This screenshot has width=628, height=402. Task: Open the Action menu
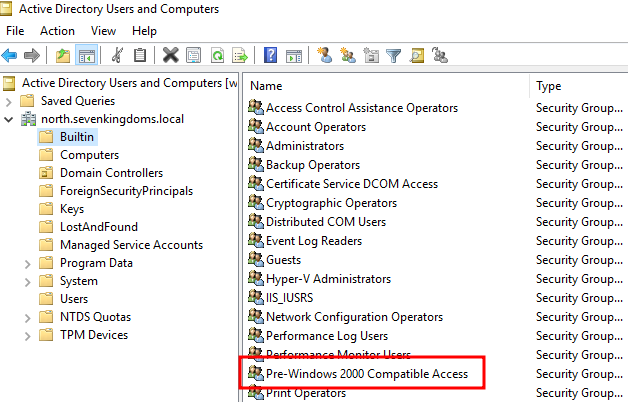(x=57, y=31)
